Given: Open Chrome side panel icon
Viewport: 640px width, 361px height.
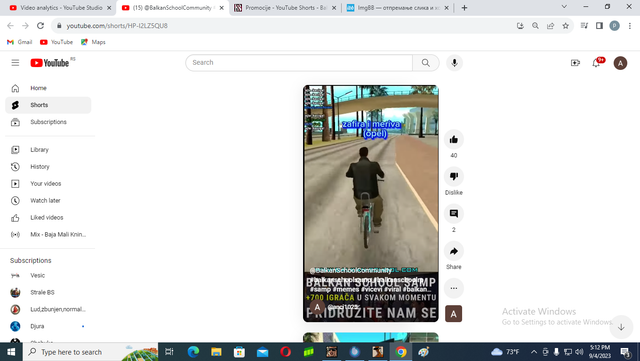Looking at the screenshot, I should (x=599, y=26).
